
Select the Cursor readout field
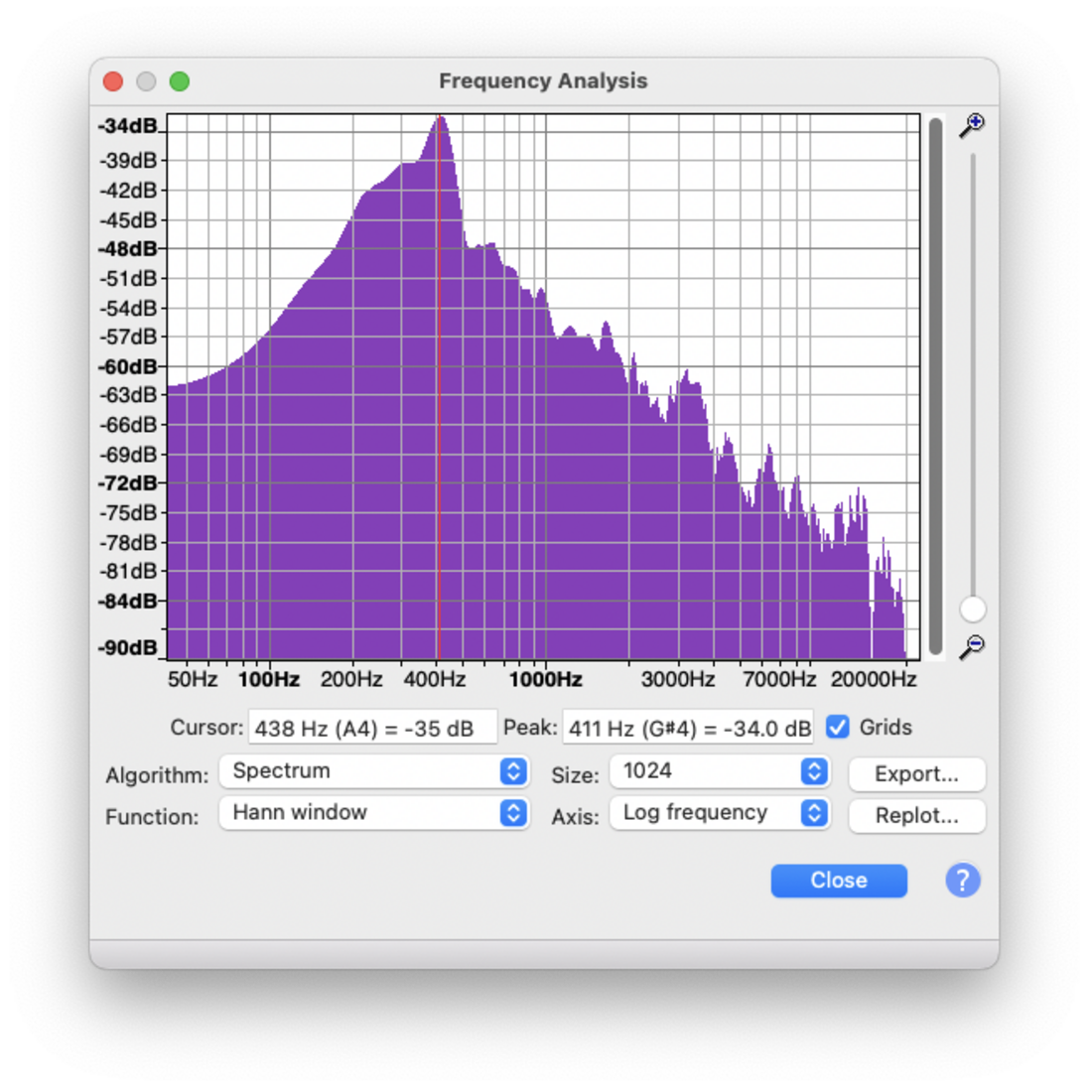[x=372, y=728]
